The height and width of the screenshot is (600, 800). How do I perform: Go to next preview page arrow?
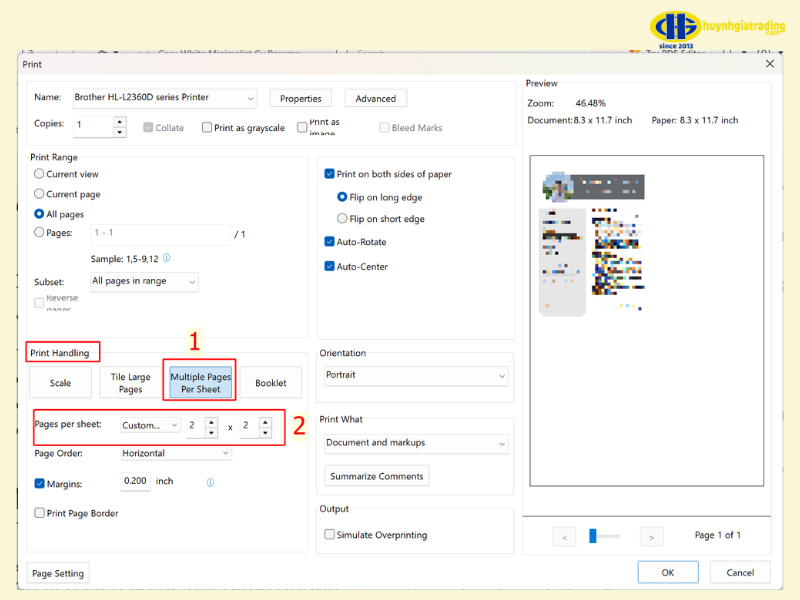(651, 537)
